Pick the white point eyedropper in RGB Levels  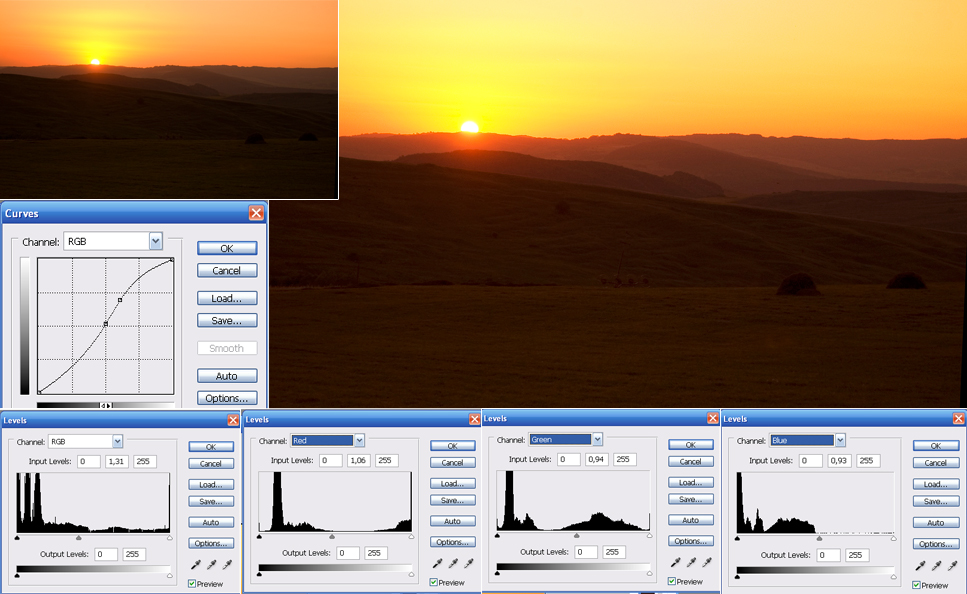pyautogui.click(x=227, y=565)
